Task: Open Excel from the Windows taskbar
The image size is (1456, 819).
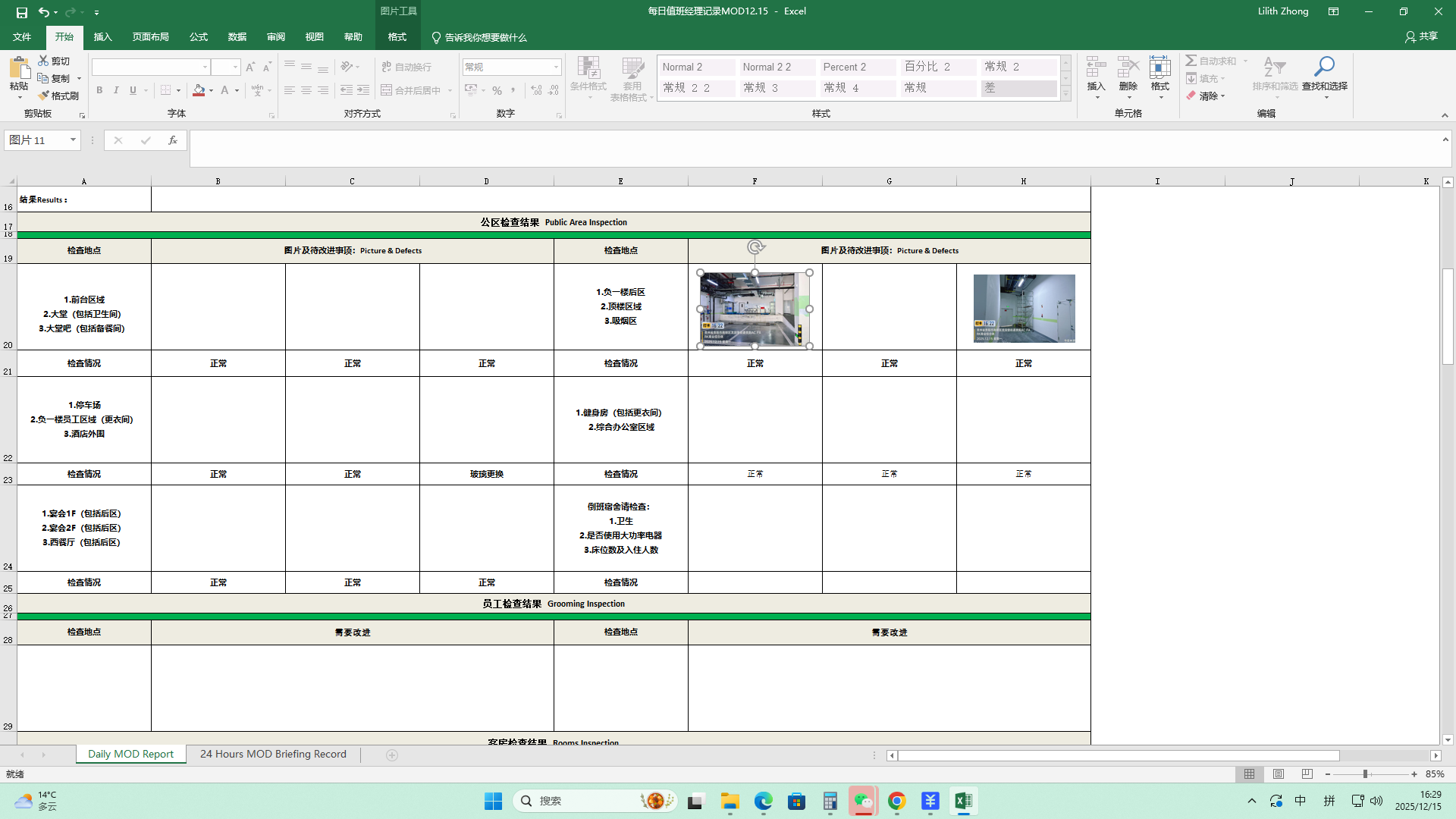Action: coord(963,801)
